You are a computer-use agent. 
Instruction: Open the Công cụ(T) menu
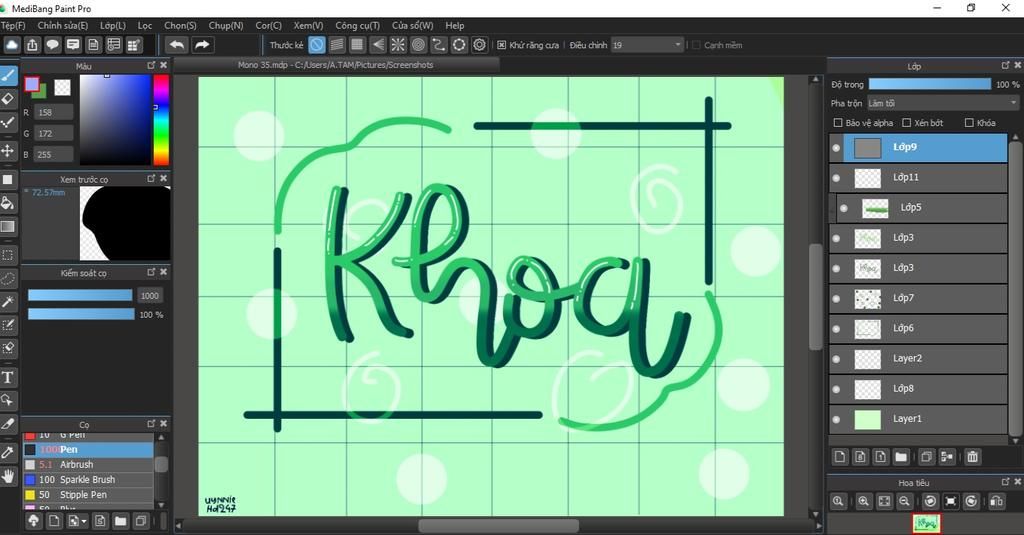(x=357, y=25)
